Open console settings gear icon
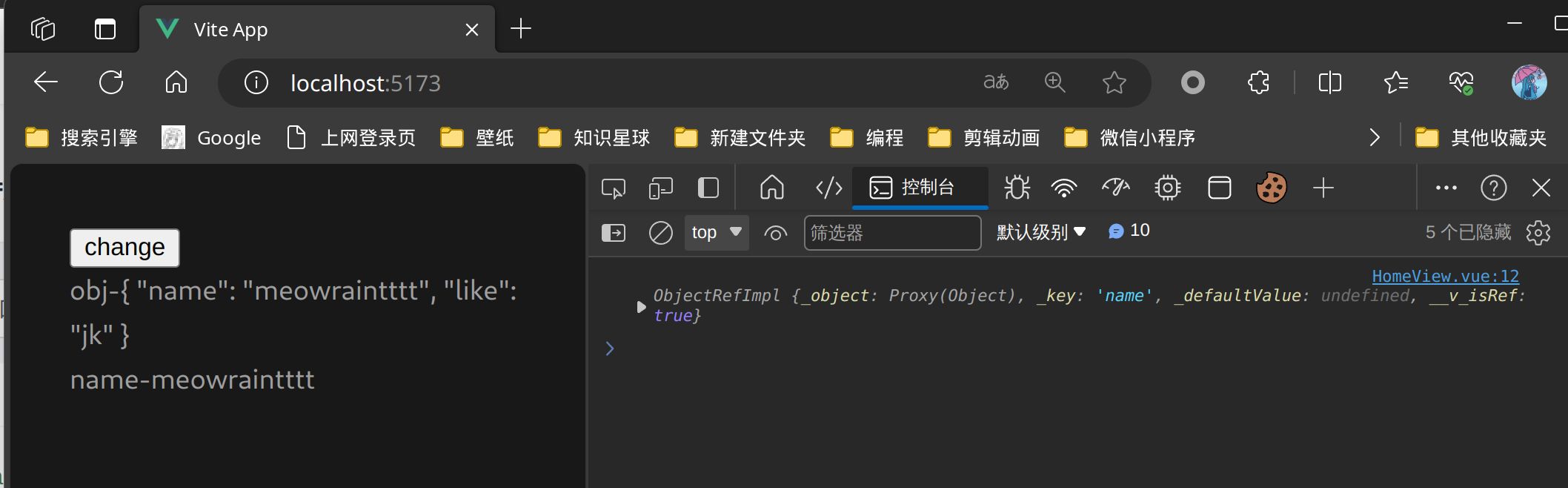Viewport: 1568px width, 488px height. tap(1538, 233)
